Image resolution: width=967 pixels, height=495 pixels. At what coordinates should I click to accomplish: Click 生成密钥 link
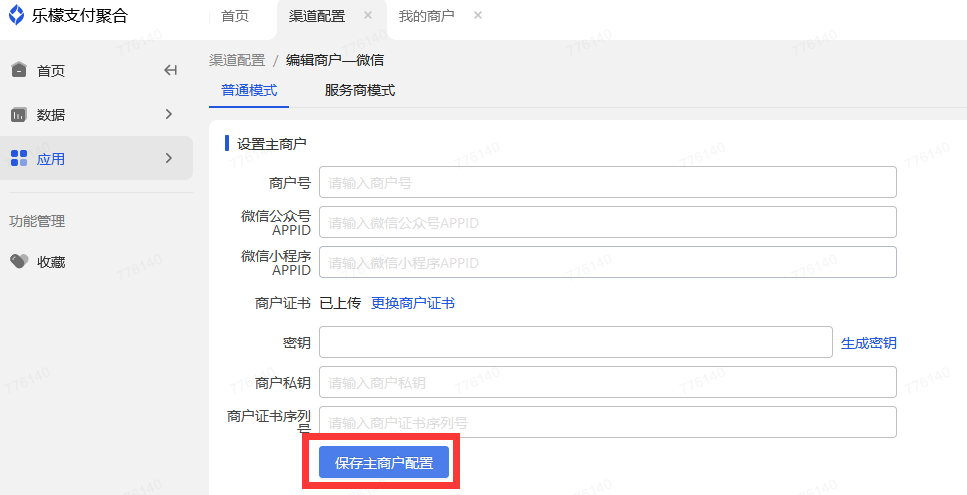[869, 343]
